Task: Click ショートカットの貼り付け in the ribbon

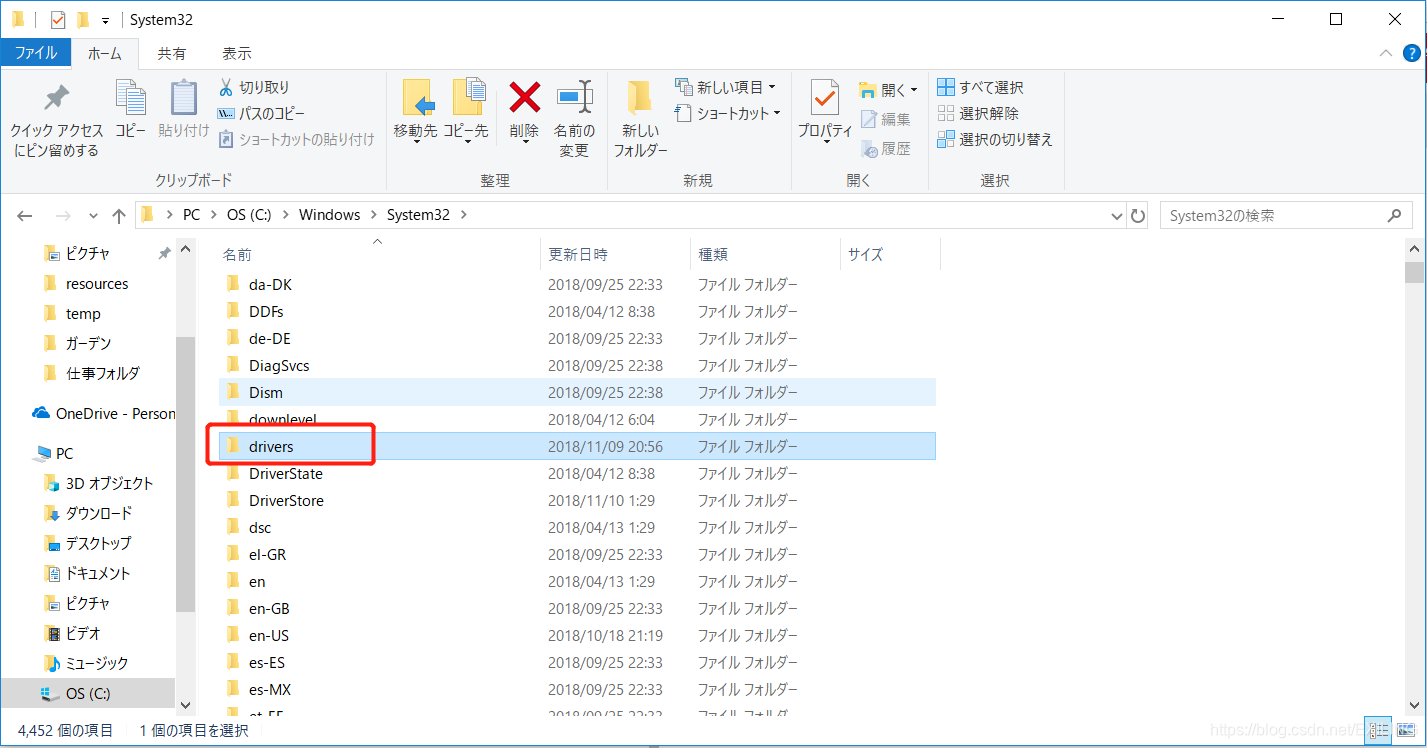Action: click(x=296, y=139)
